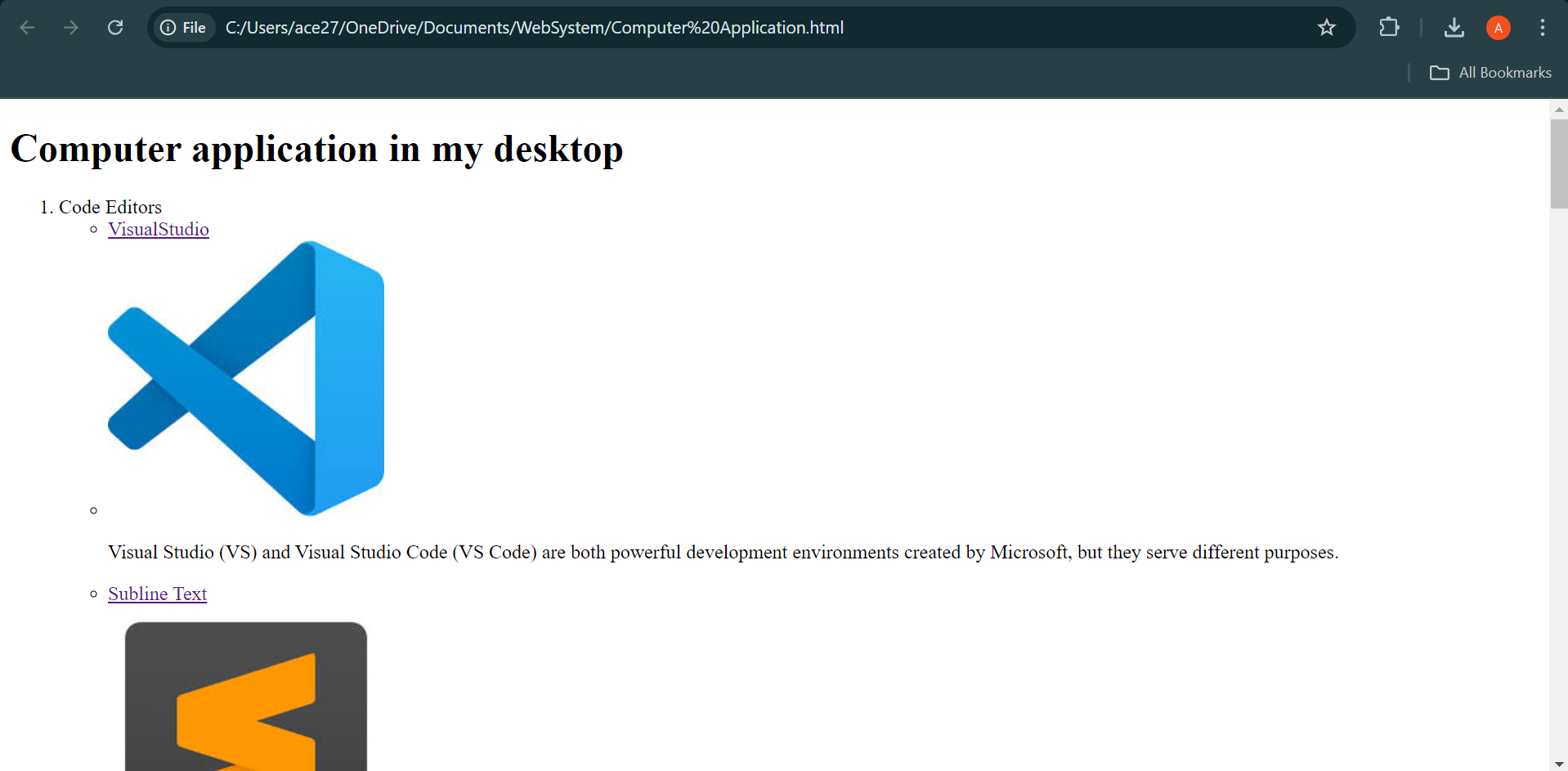
Task: Open Chrome's three-dot menu
Action: click(1543, 28)
